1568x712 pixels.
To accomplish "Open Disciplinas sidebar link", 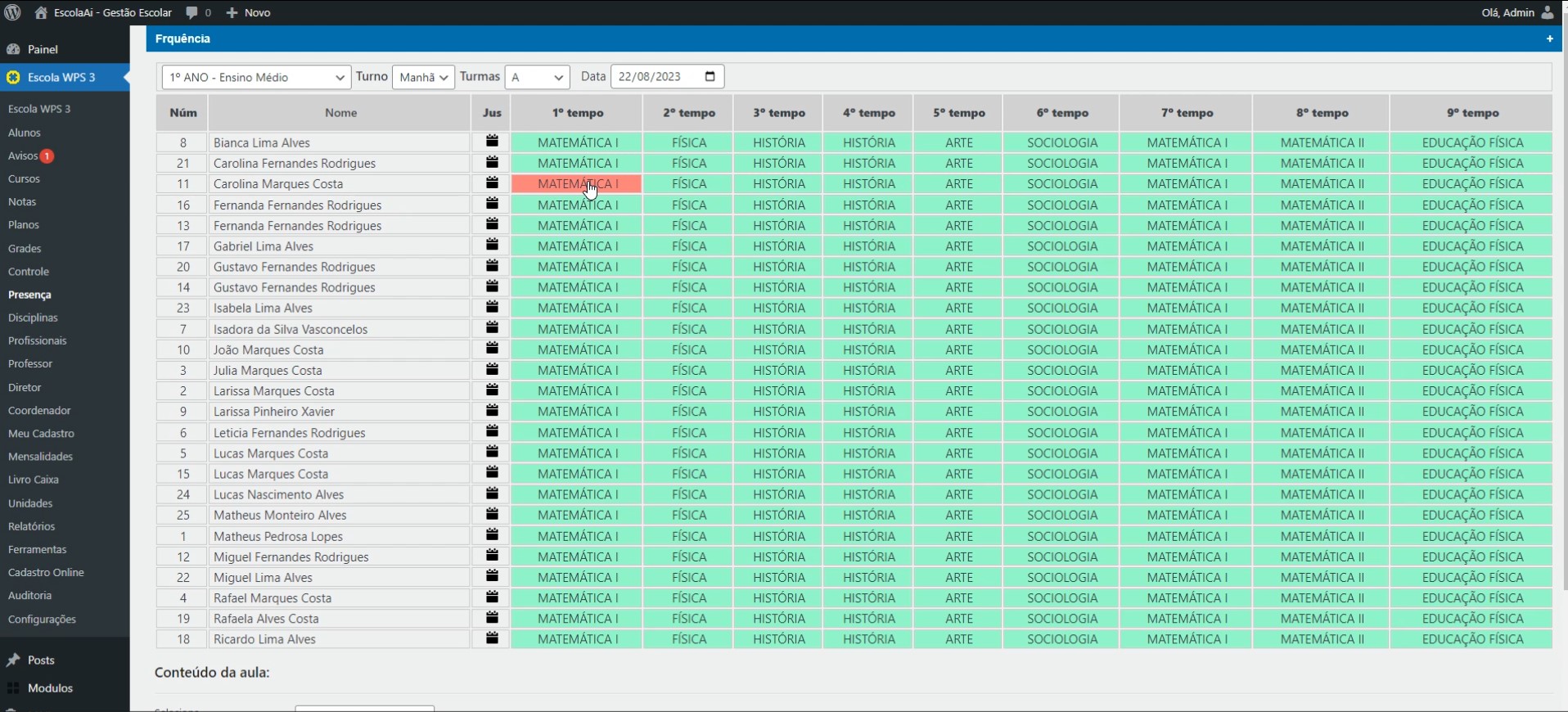I will click(x=33, y=318).
